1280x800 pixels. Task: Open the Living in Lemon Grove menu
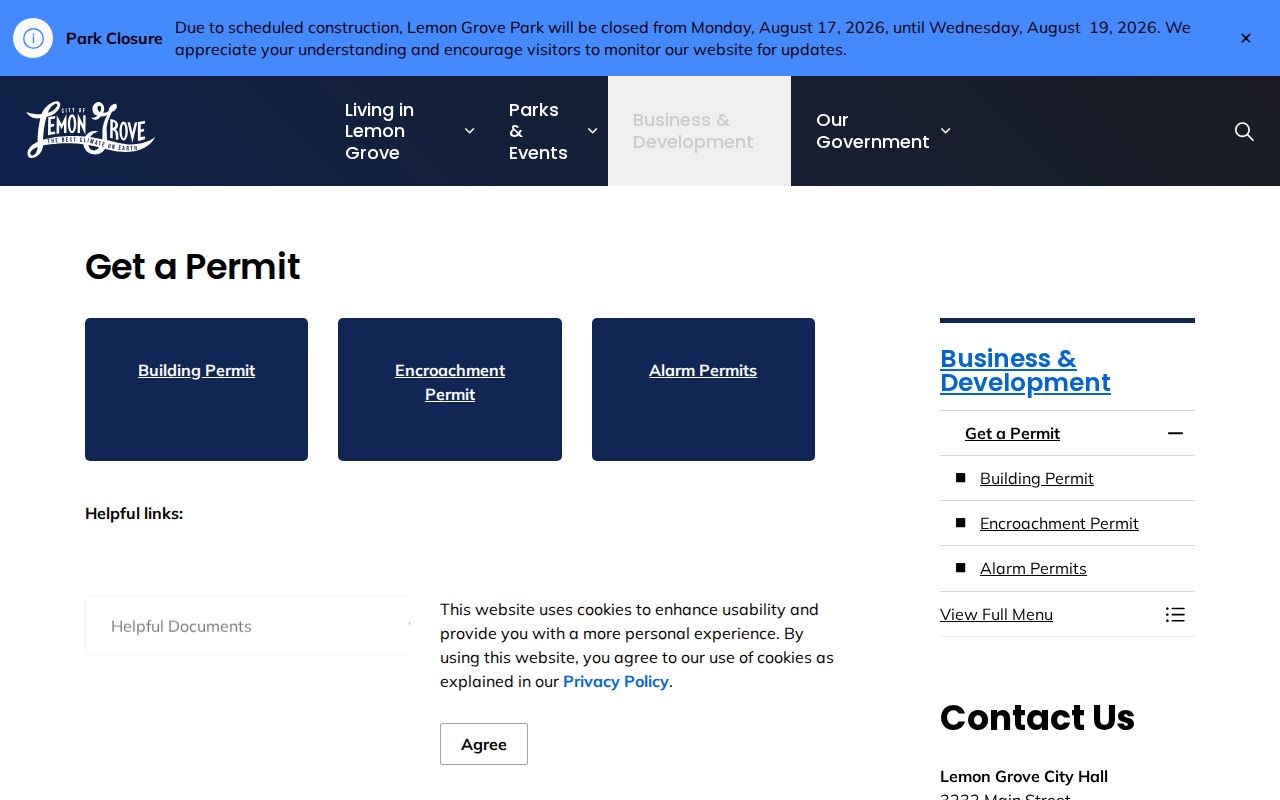pyautogui.click(x=380, y=131)
